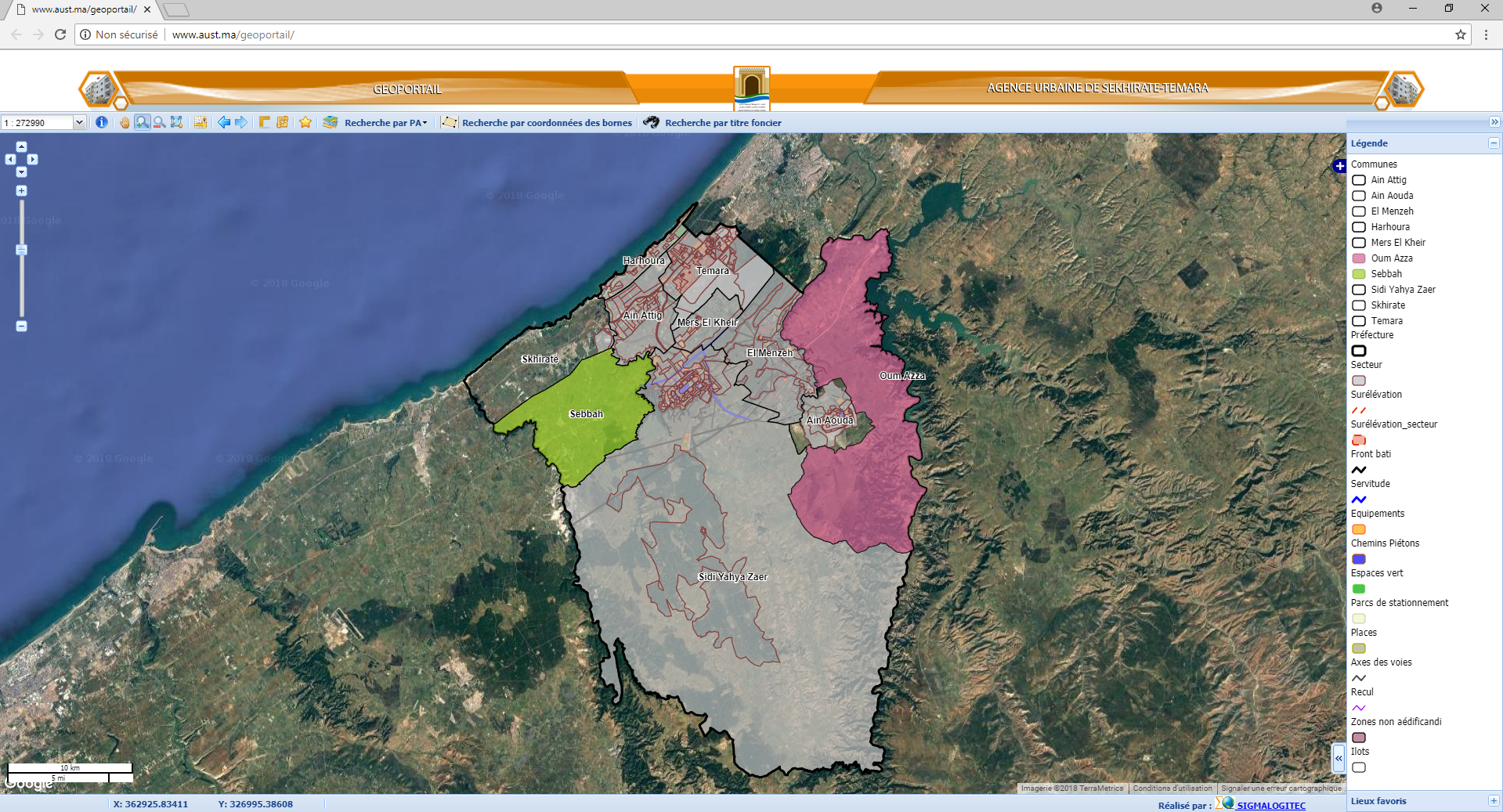Expand the Lieux favoris panel
This screenshot has height=812, width=1503.
(1494, 801)
